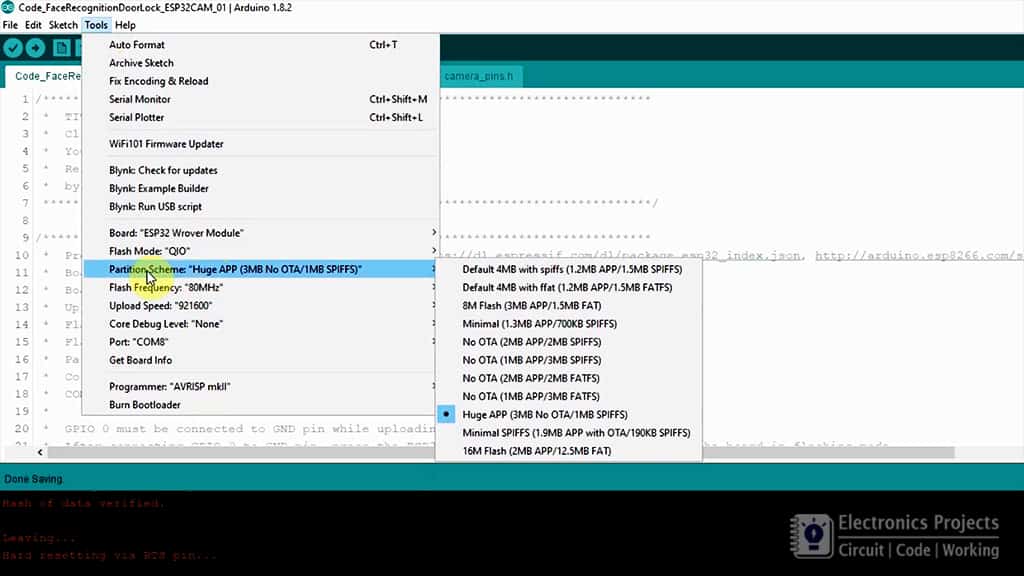Open the File menu
The image size is (1024, 576).
click(10, 25)
